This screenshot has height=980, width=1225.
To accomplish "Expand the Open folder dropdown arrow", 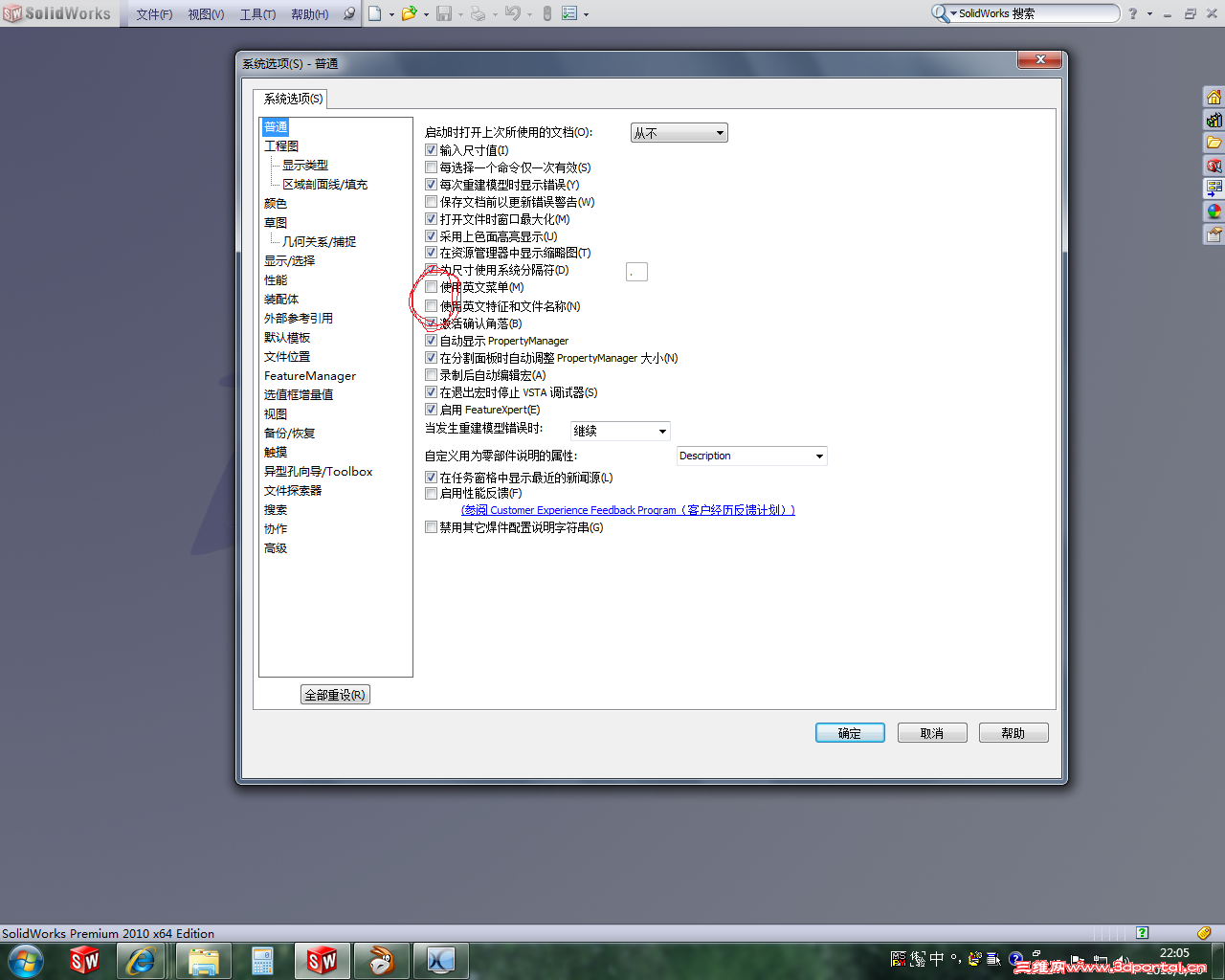I will coord(426,14).
